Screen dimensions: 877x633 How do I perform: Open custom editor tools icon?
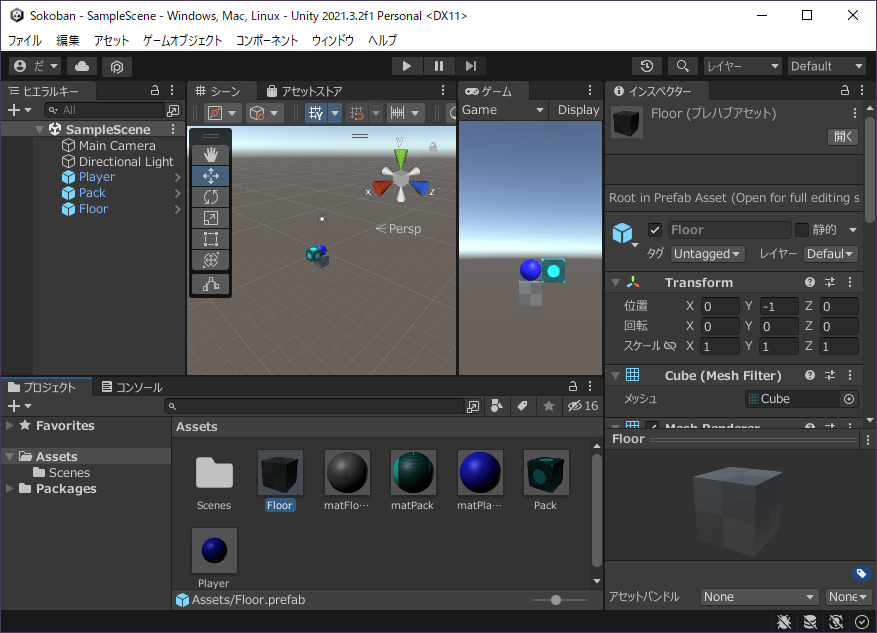tap(211, 284)
